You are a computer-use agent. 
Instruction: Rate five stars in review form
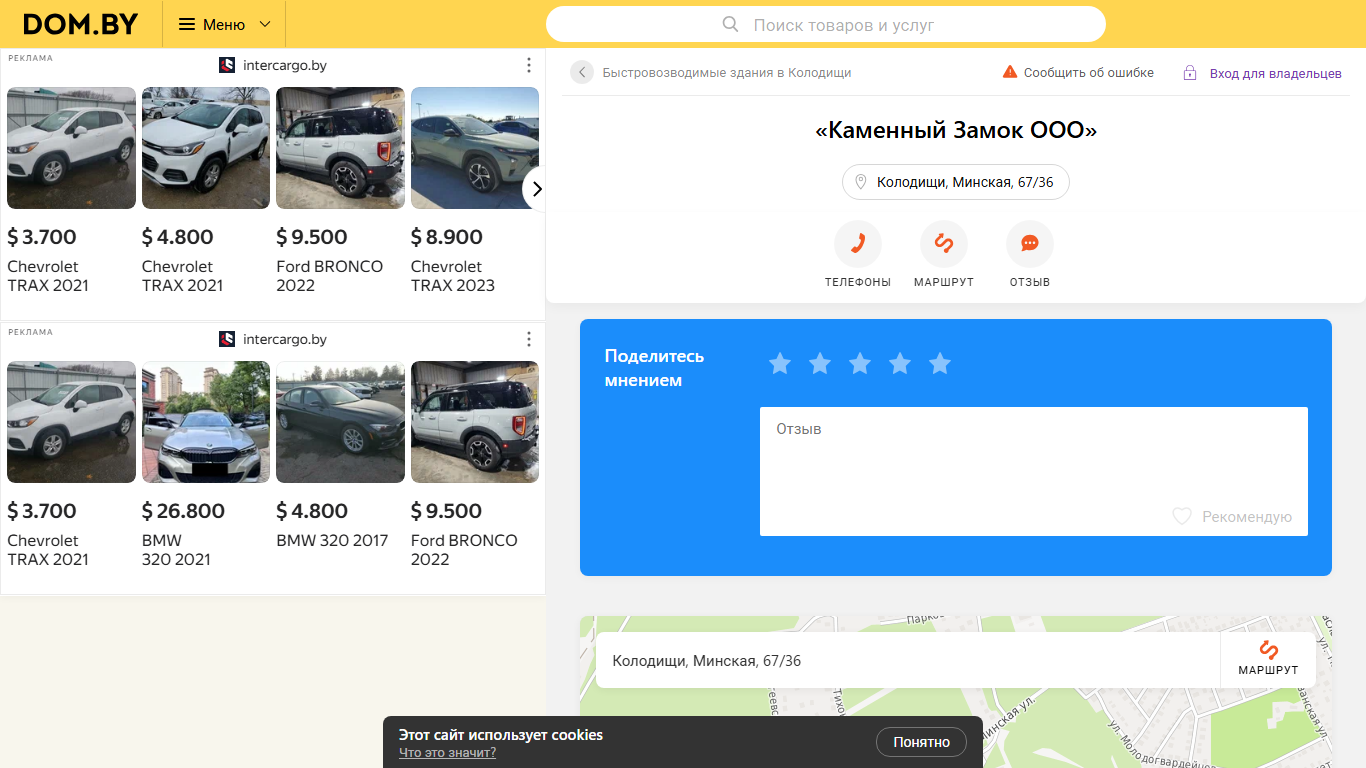[940, 364]
